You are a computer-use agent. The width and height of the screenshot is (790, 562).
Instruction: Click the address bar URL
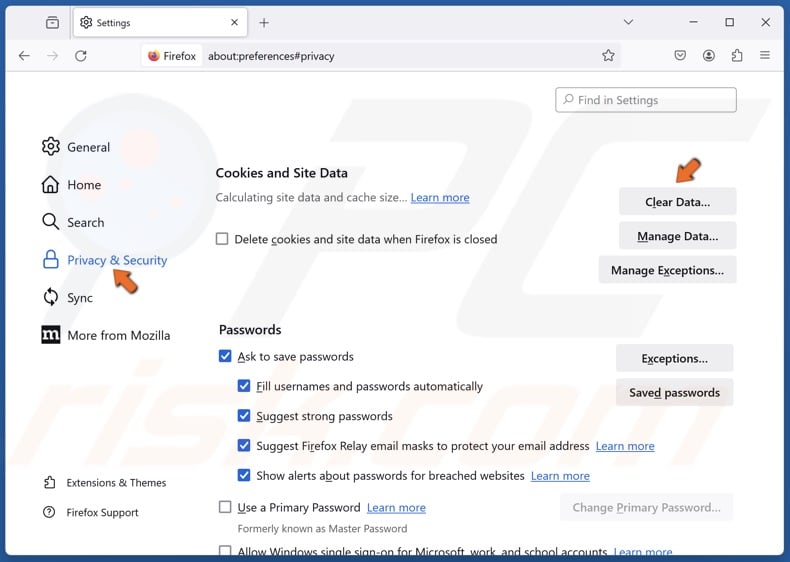point(271,56)
